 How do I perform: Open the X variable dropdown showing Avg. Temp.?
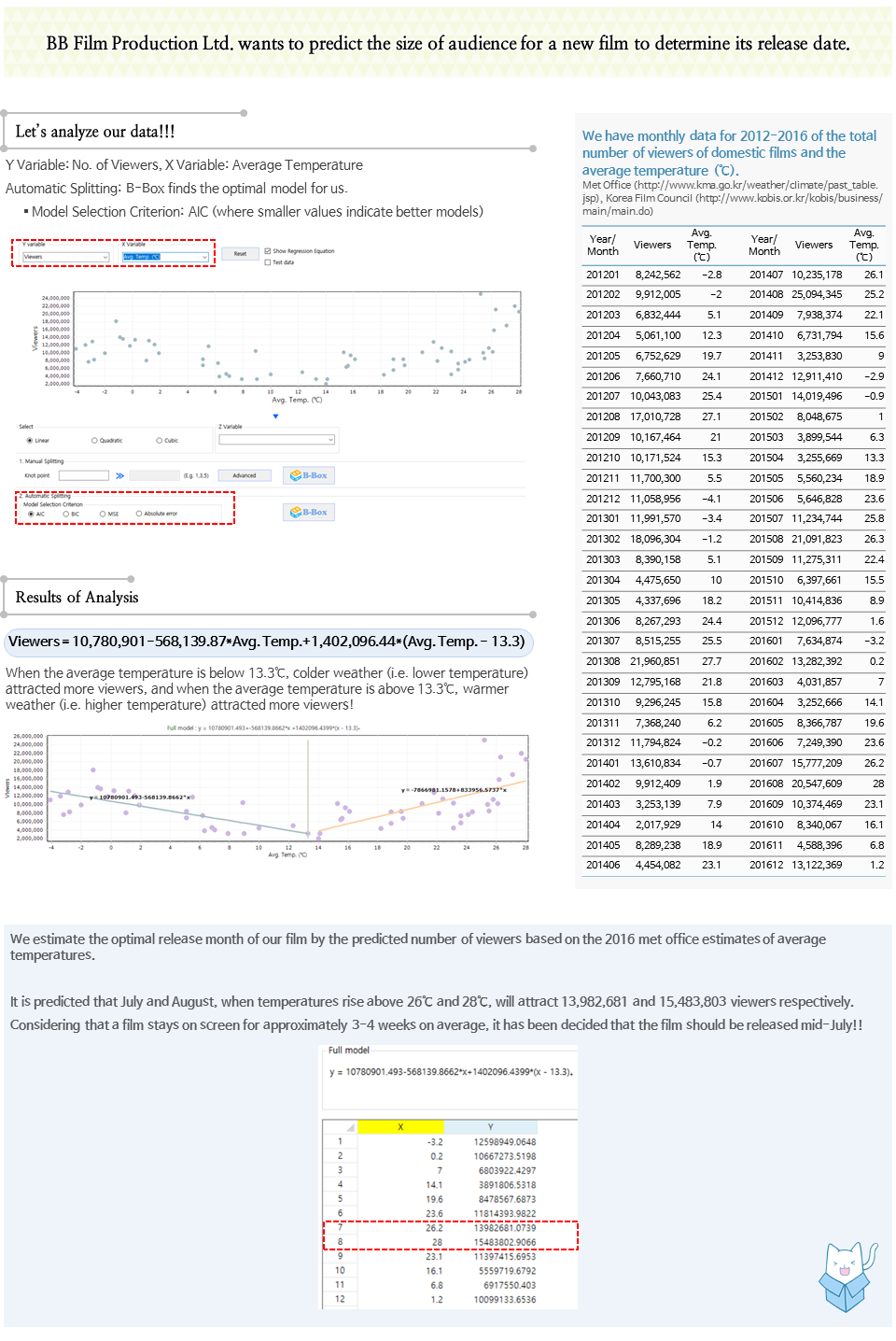(165, 257)
